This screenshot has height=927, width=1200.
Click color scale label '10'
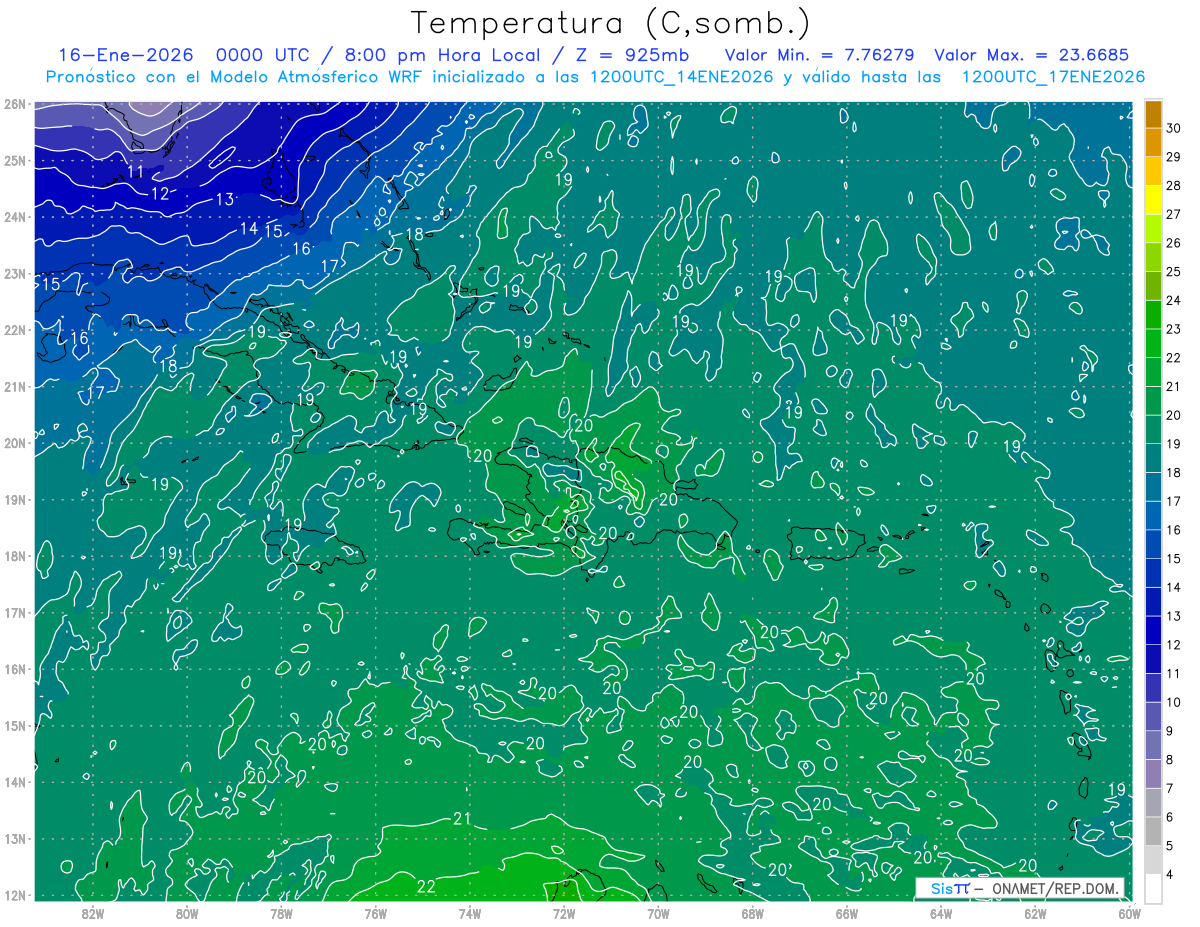[x=1174, y=702]
